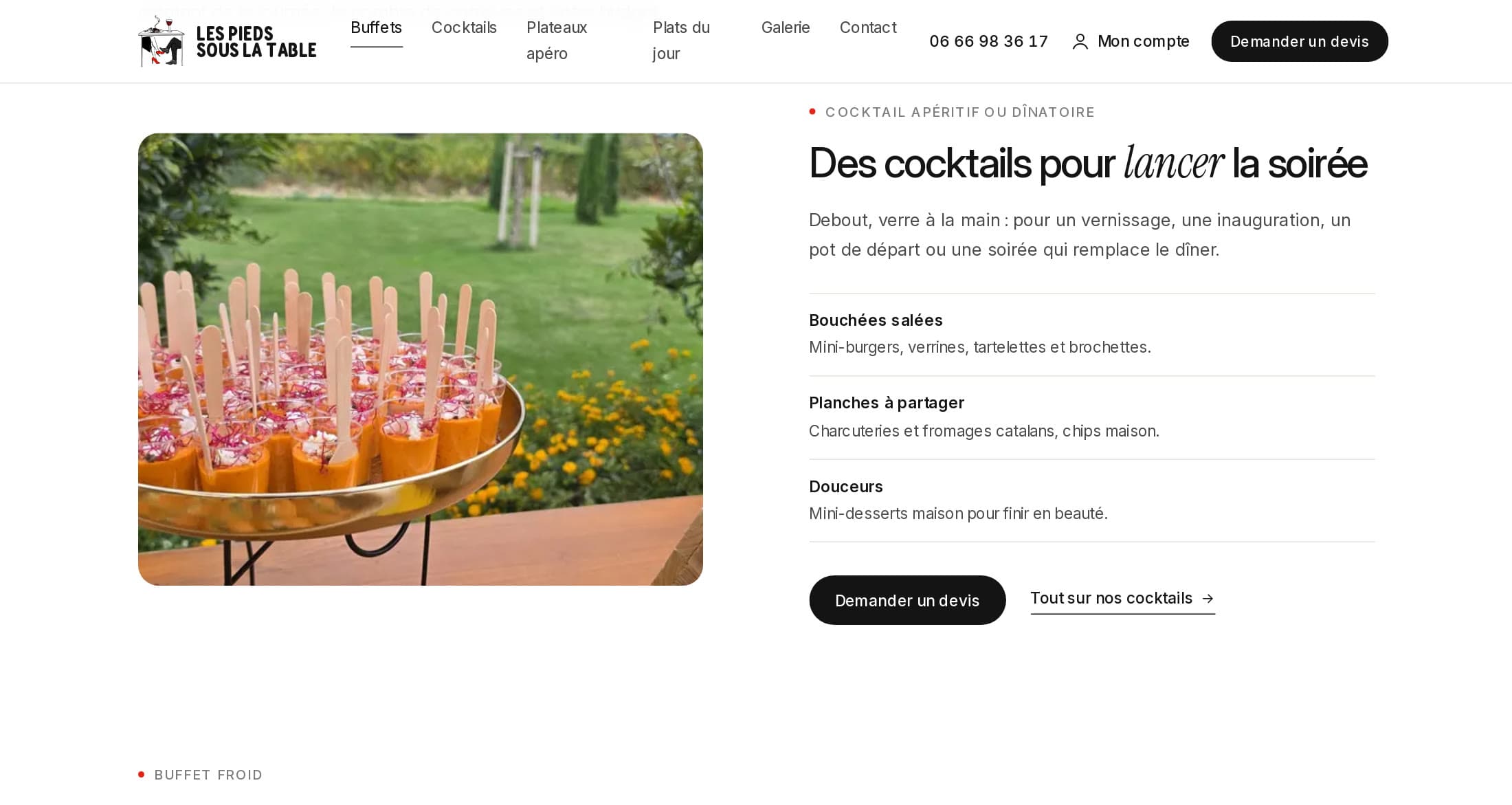Click the Planches à partager heading
This screenshot has height=805, width=1512.
tap(887, 403)
